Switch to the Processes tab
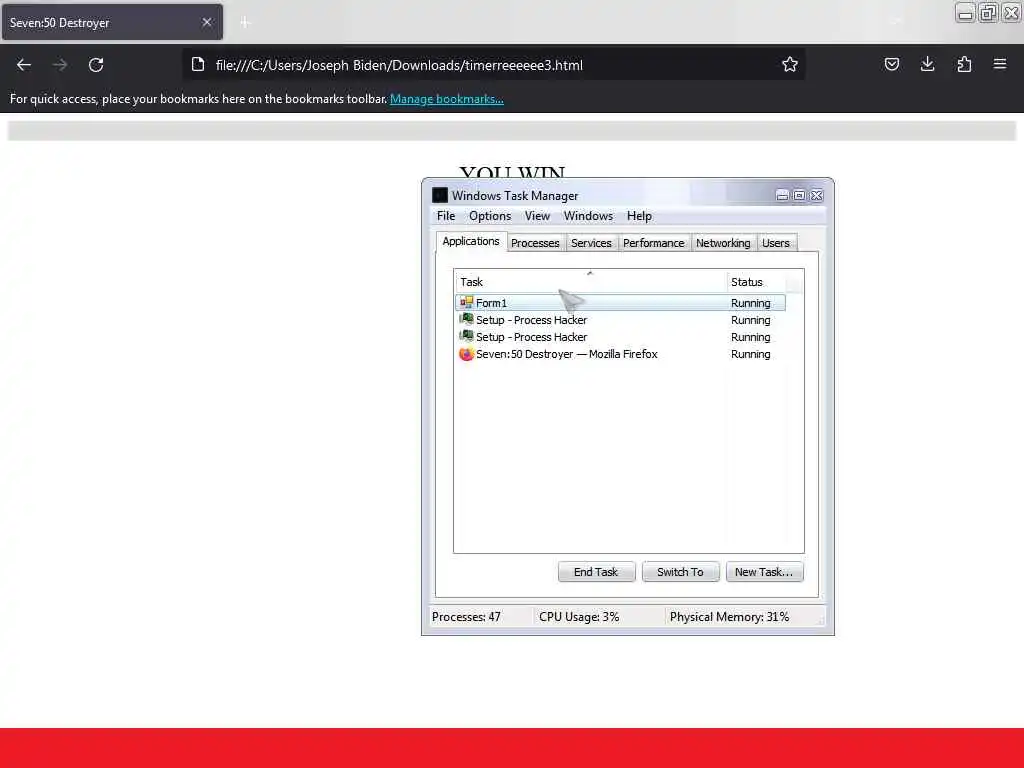 [x=535, y=243]
